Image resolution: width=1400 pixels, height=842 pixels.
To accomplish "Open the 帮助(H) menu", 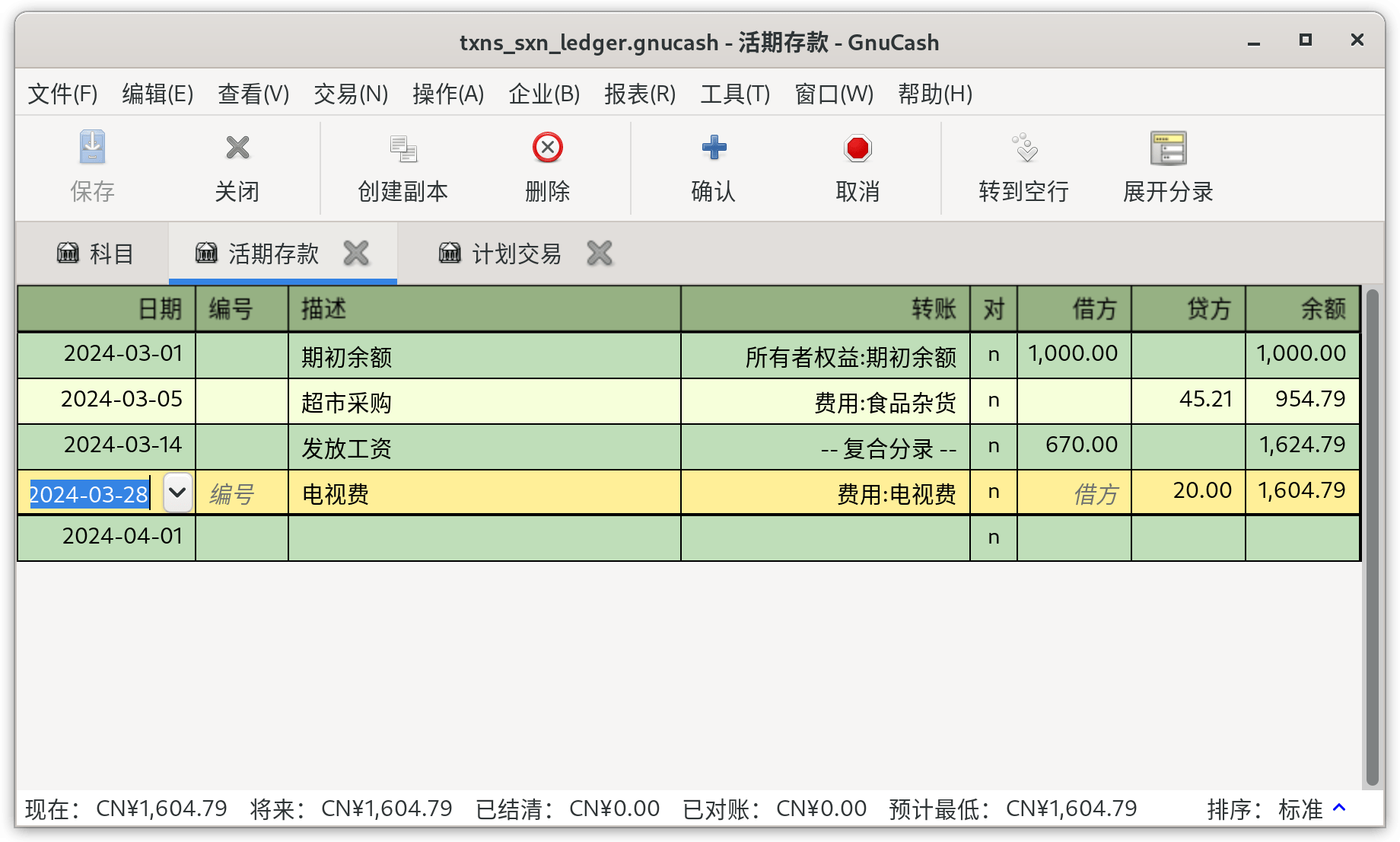I will [x=935, y=94].
